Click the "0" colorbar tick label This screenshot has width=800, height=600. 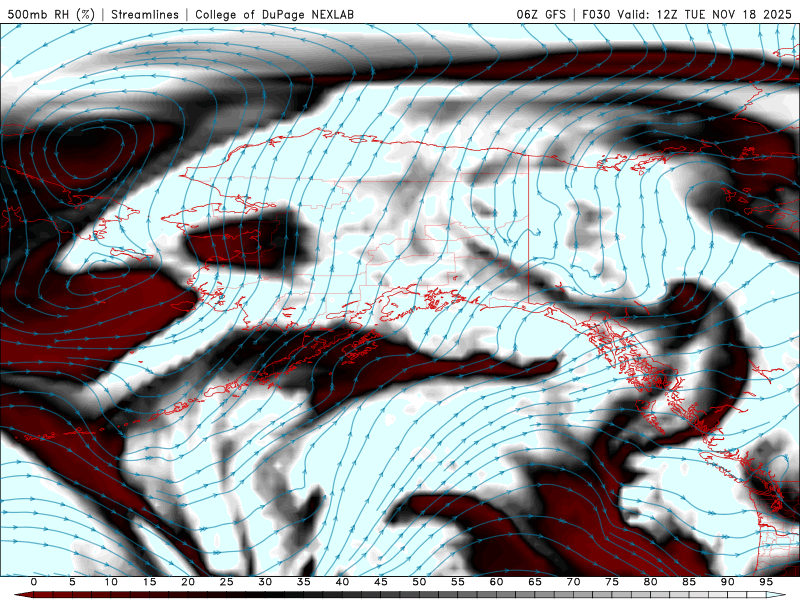click(34, 582)
